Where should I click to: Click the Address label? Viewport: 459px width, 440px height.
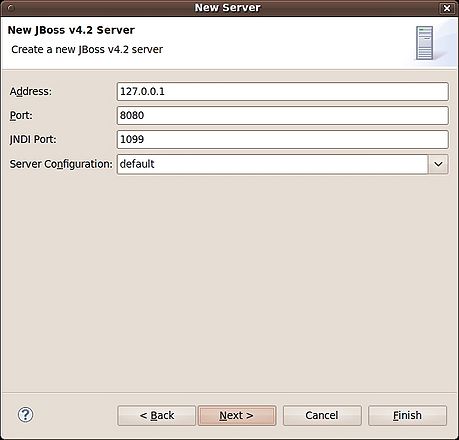[31, 91]
